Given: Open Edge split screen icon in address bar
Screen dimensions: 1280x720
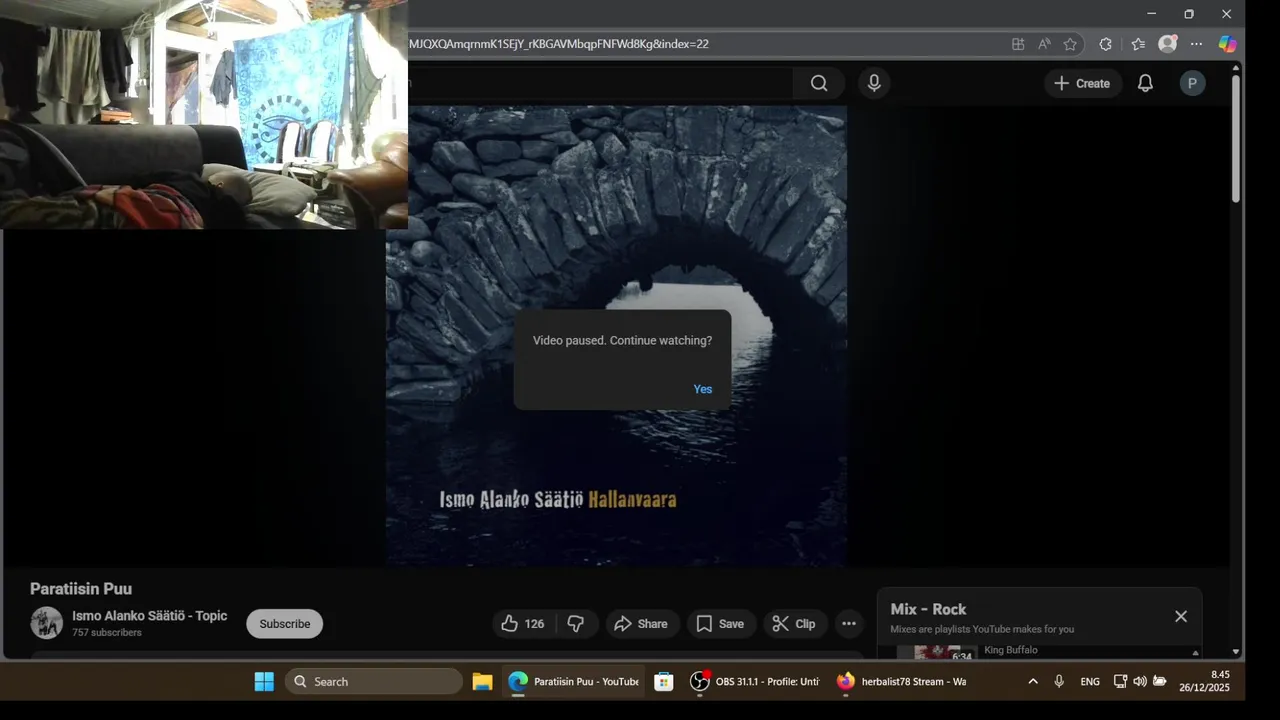Looking at the screenshot, I should [x=1018, y=44].
